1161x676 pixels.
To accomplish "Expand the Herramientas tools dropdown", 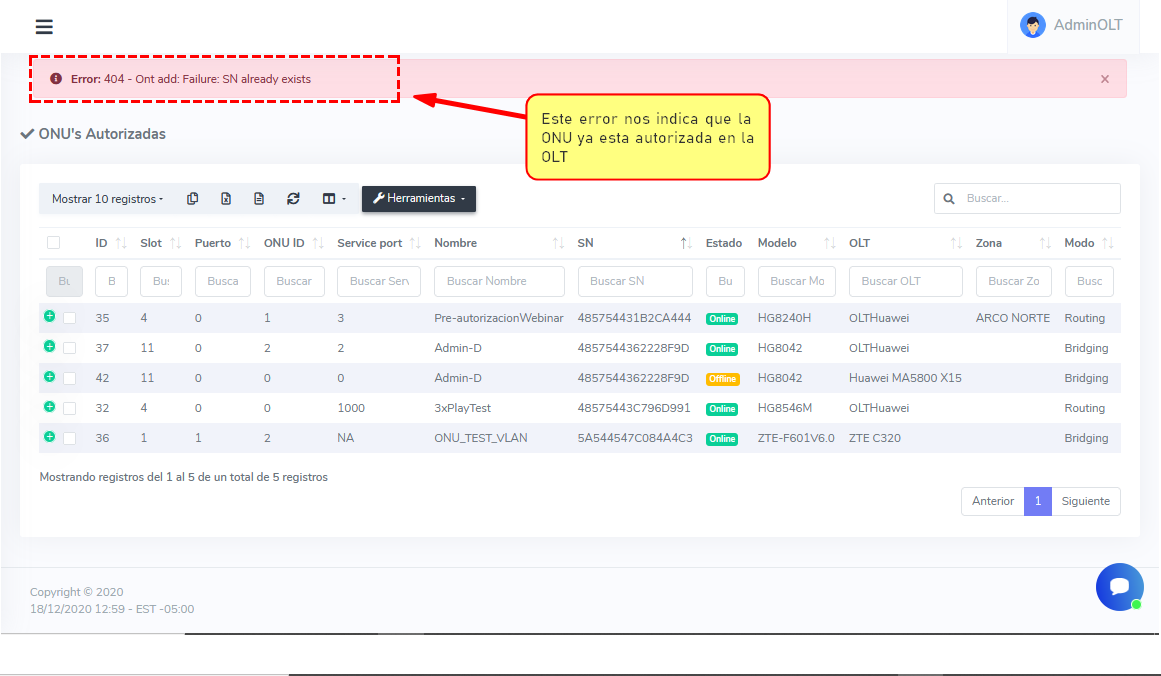I will point(418,199).
